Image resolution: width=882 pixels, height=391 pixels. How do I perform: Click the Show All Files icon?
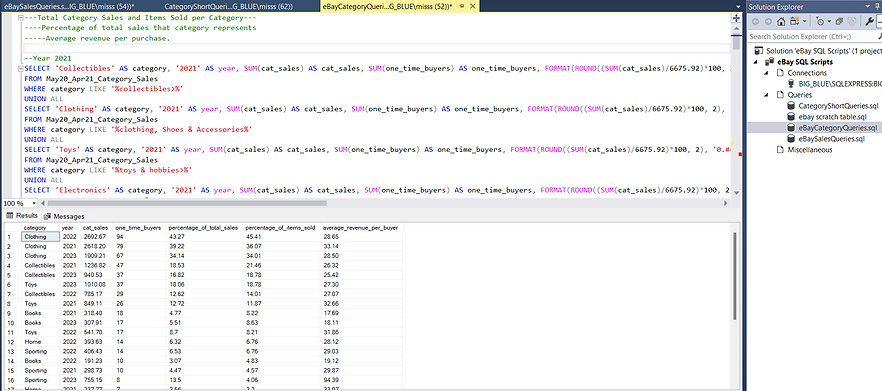852,21
